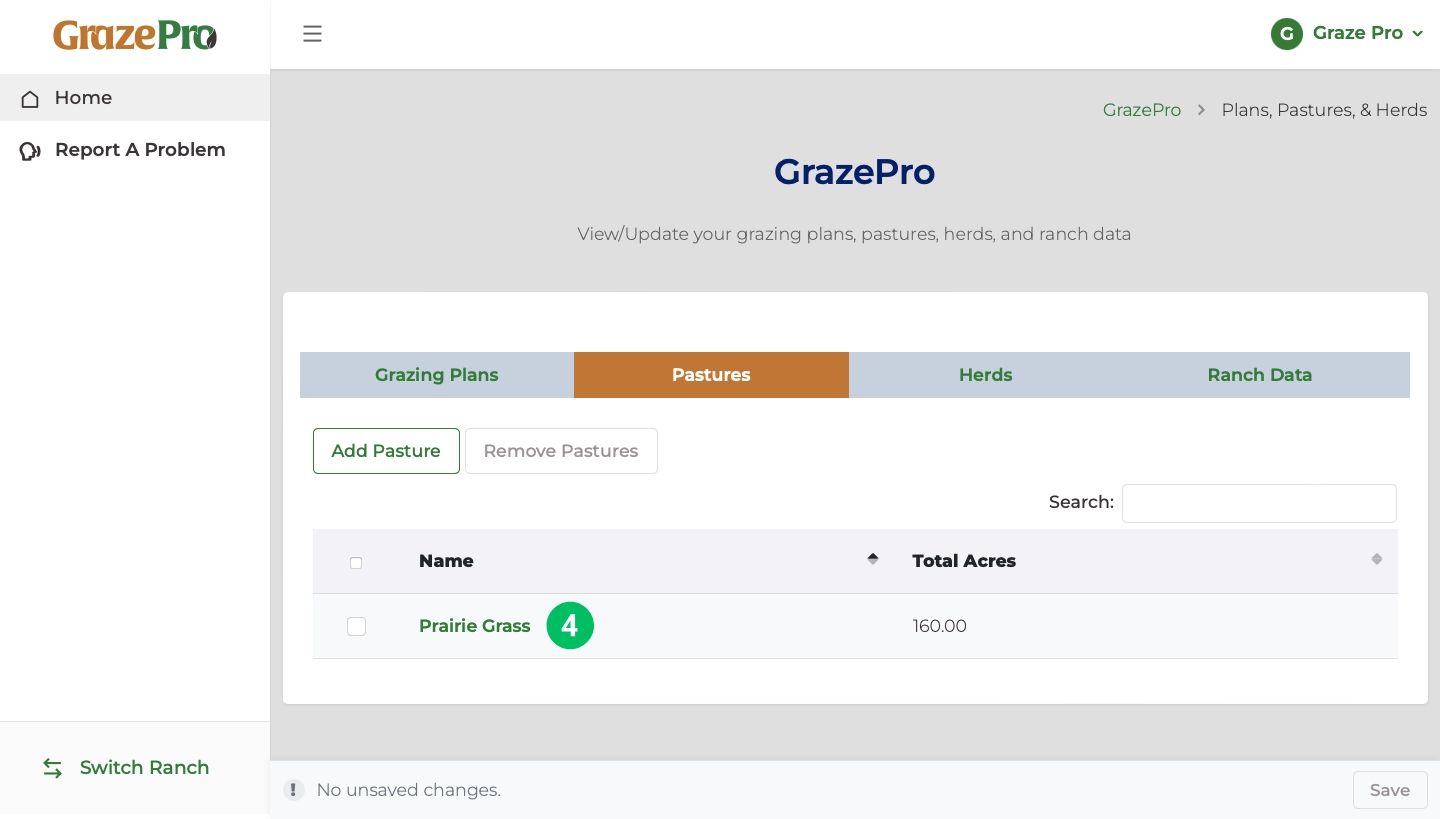Click the green G user avatar
Screen dimensions: 1440x819
[x=1287, y=34]
